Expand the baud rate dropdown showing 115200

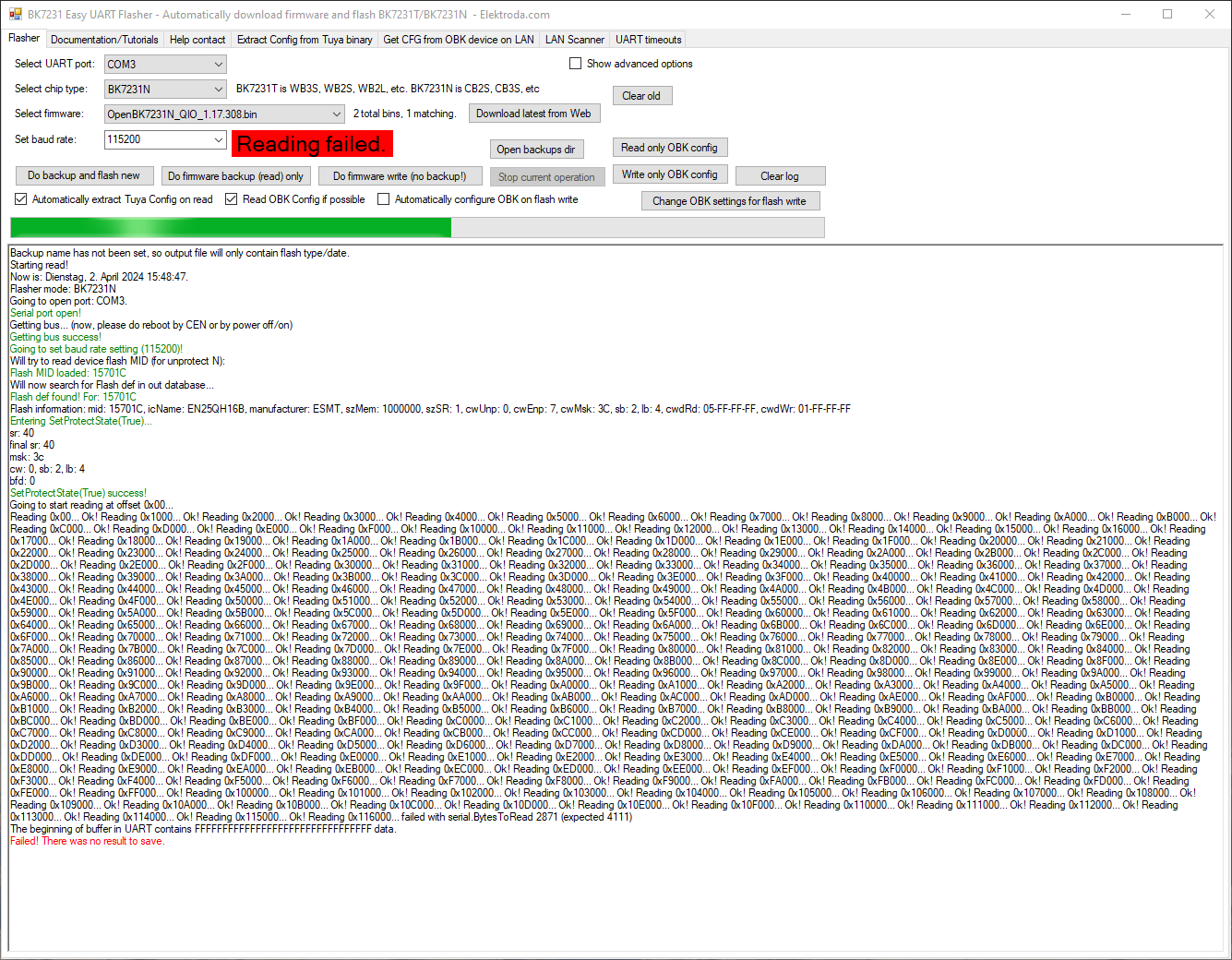[x=165, y=139]
